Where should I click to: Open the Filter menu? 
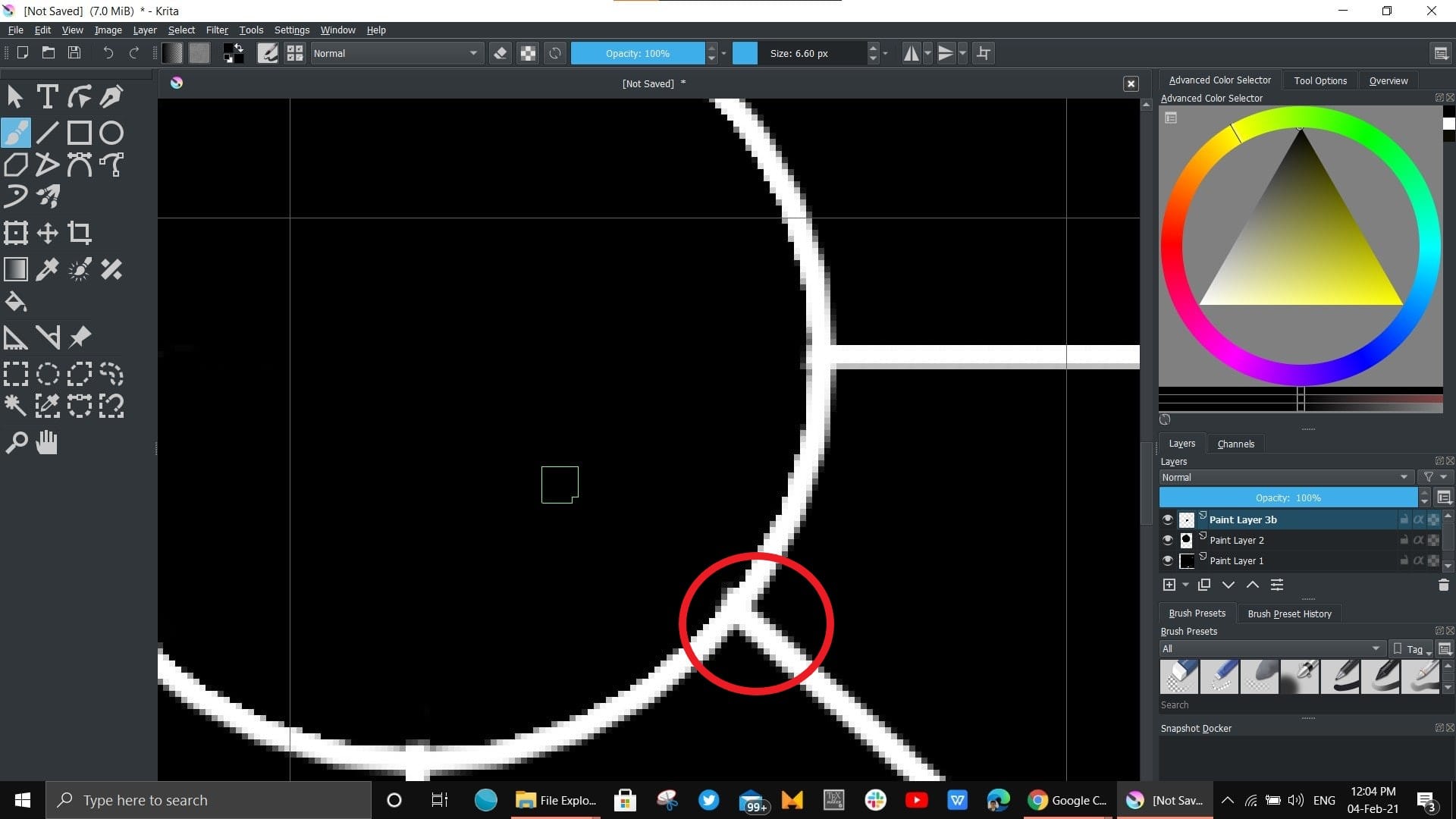coord(217,30)
